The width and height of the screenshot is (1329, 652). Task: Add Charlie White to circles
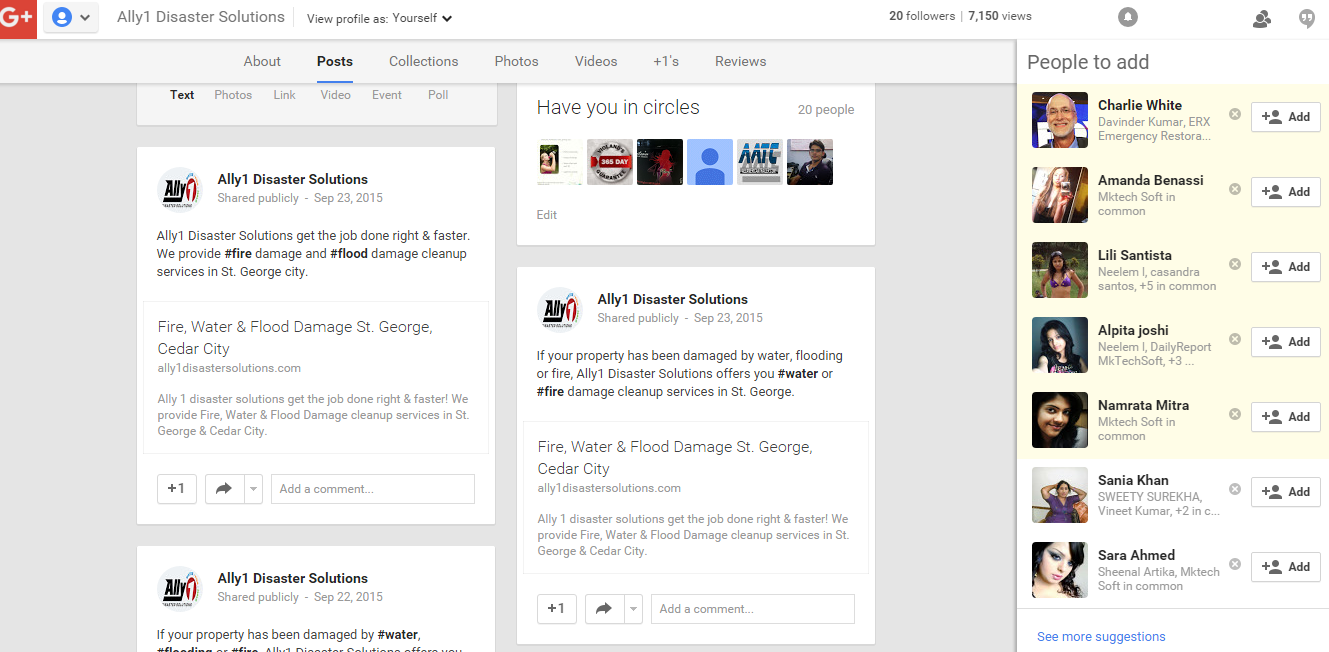(1286, 117)
